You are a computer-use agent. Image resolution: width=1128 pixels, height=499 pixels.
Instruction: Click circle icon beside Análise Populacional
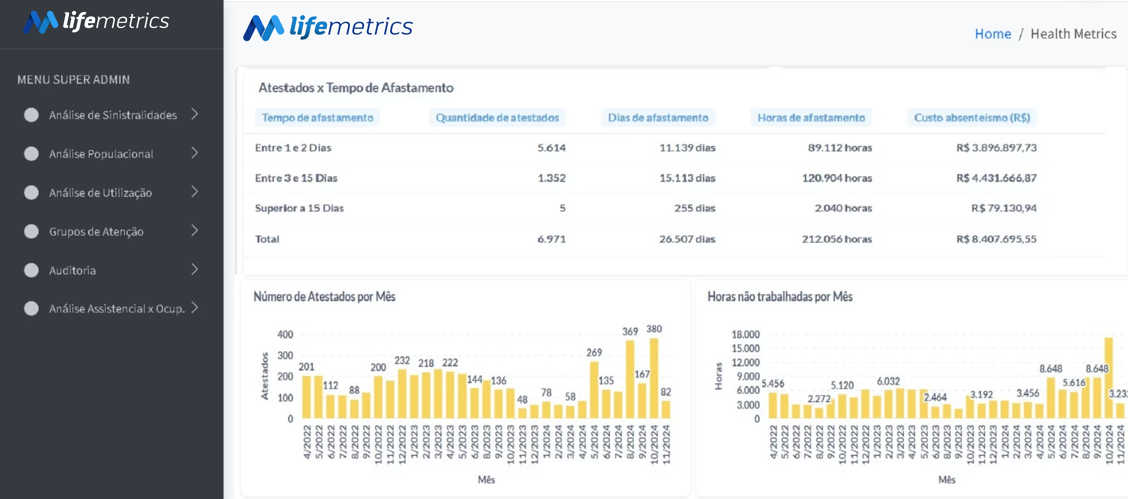pos(31,154)
